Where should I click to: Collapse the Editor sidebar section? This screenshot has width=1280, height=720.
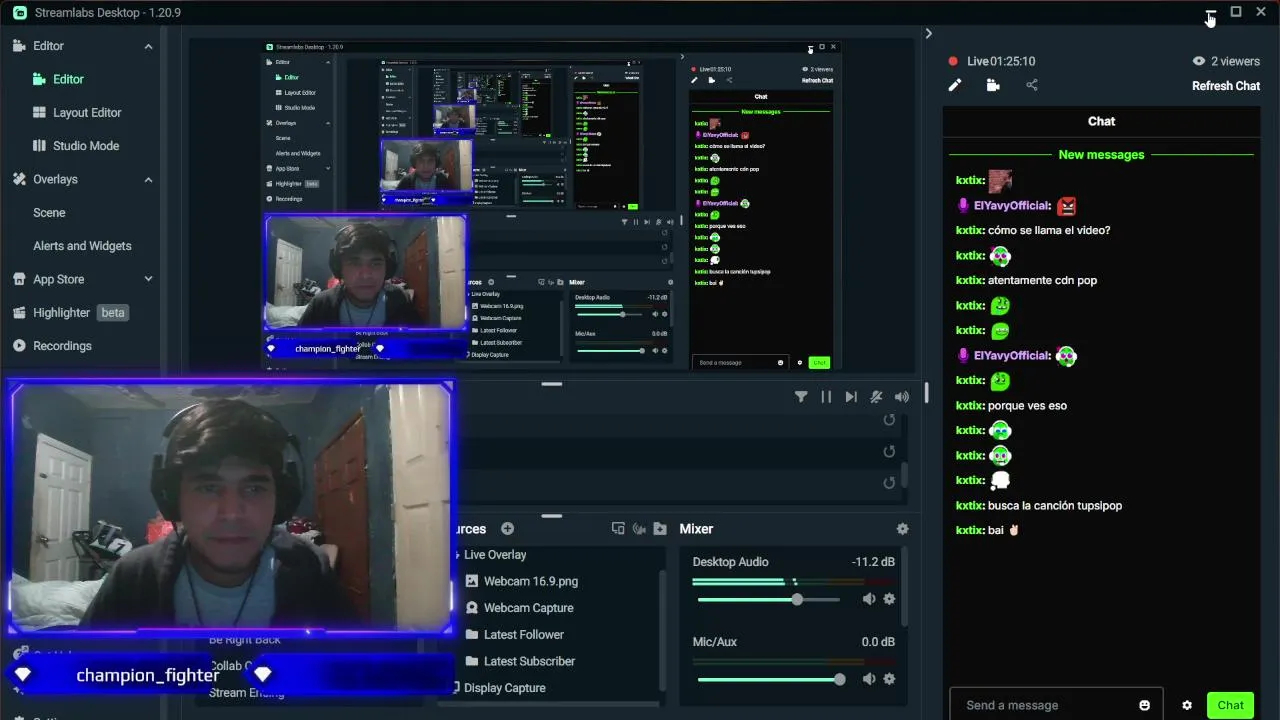pos(148,46)
